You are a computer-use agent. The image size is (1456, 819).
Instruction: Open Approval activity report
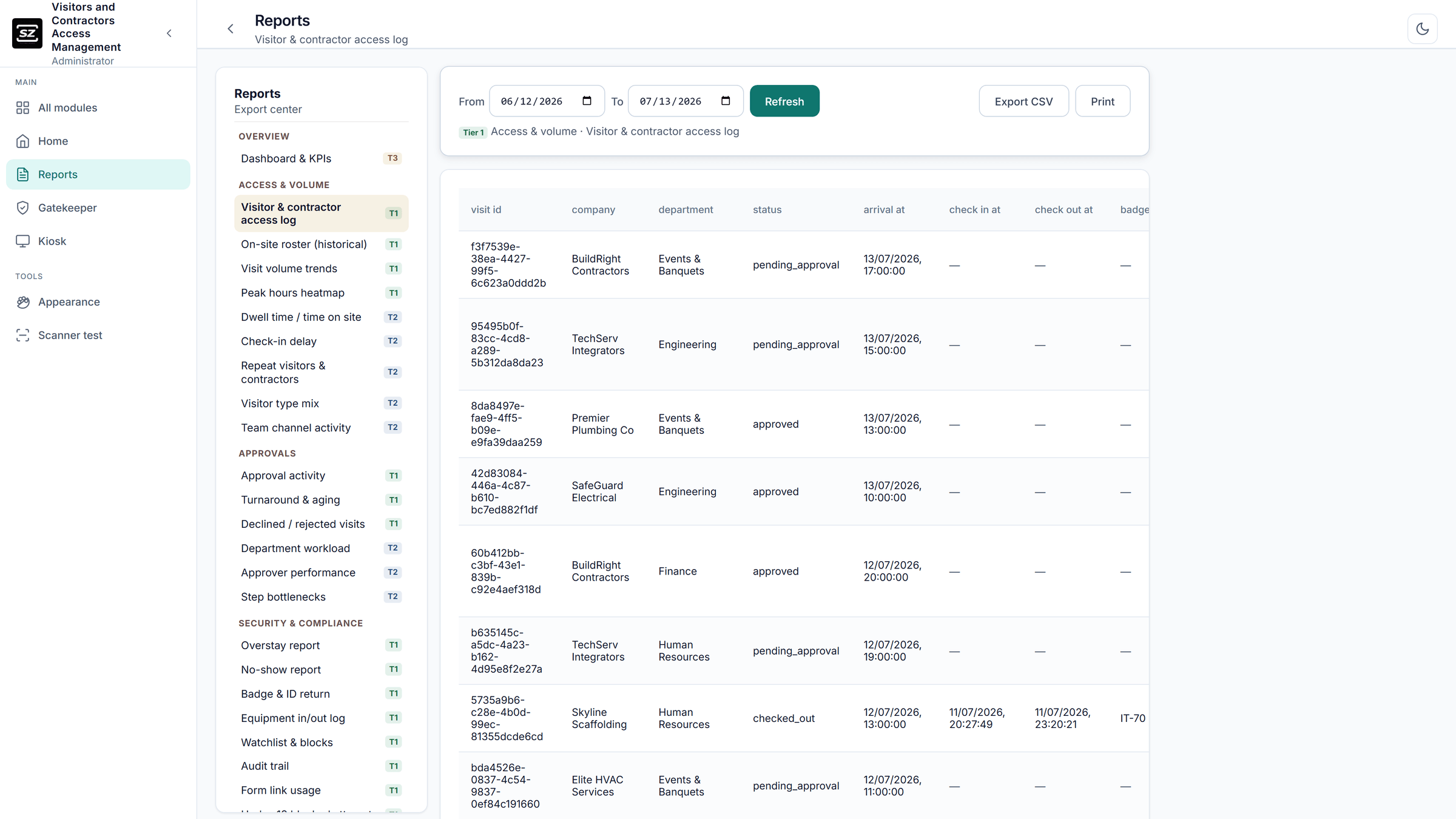(322, 476)
